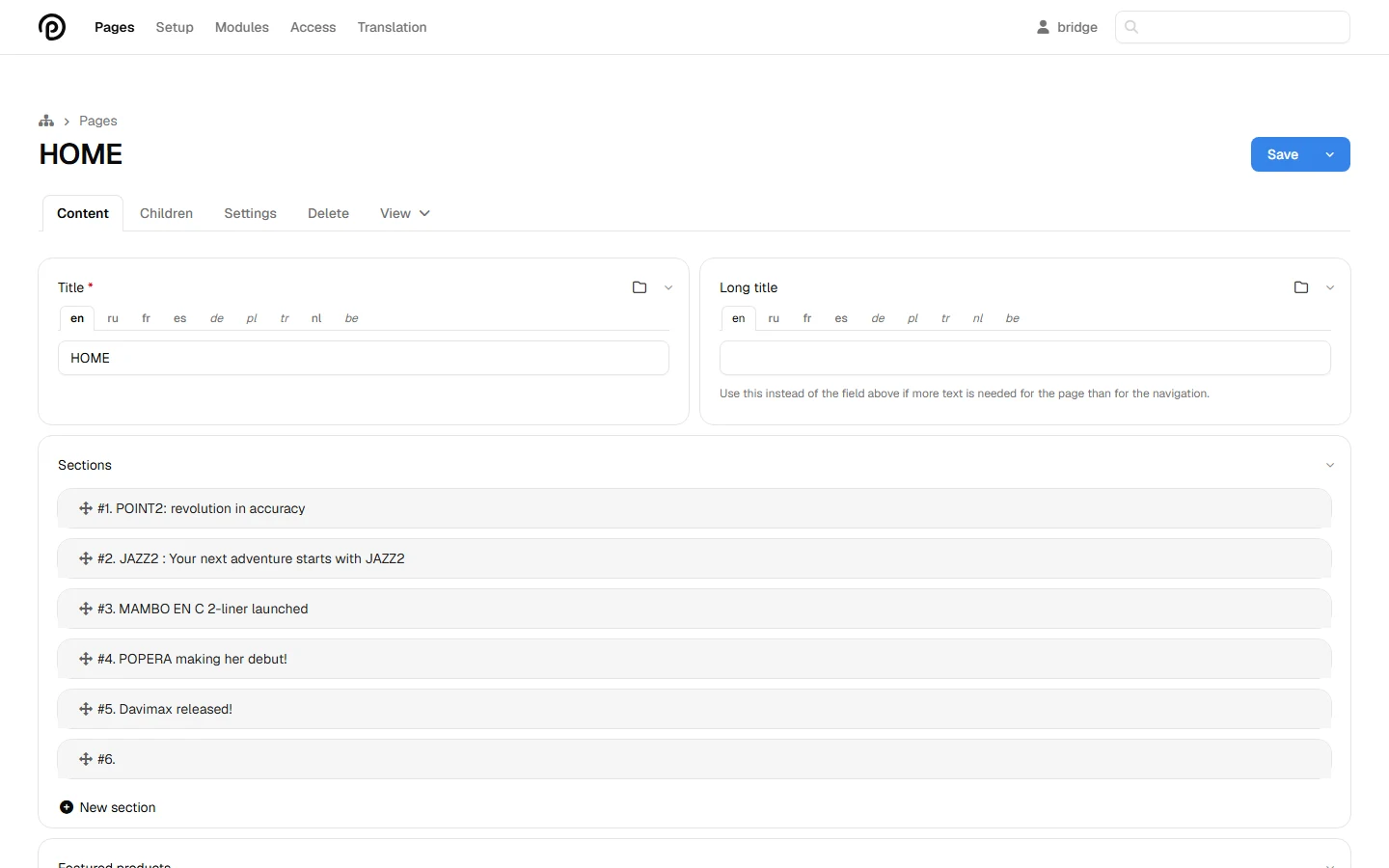Click the plus icon for New section
1389x868 pixels.
[67, 807]
